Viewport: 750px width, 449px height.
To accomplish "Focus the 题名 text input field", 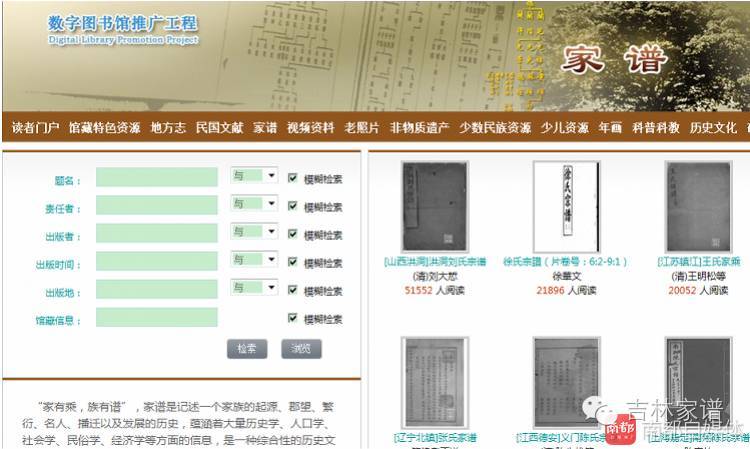I will (x=157, y=177).
